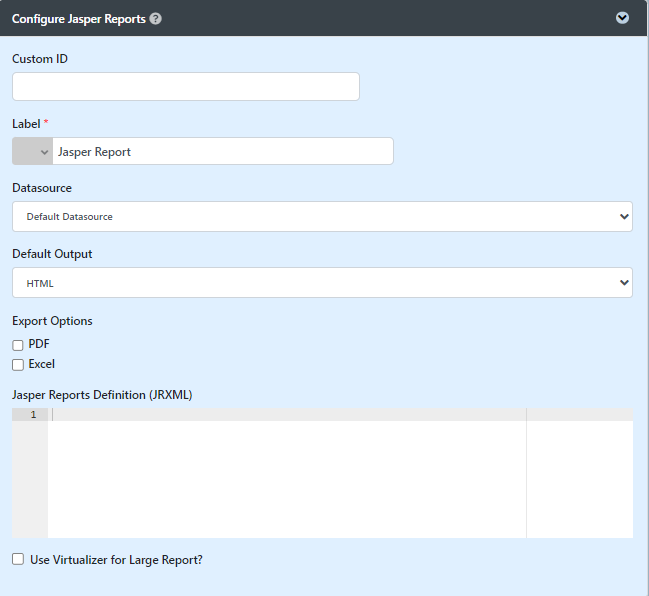The height and width of the screenshot is (596, 649).
Task: Click the Label field containing Jasper Report
Action: (222, 152)
